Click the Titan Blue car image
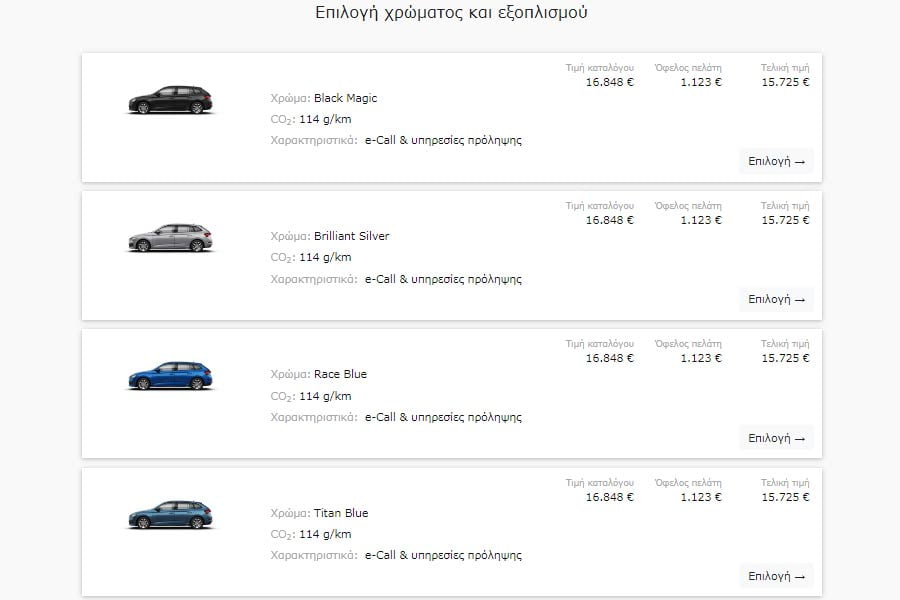900x600 pixels. click(x=170, y=515)
